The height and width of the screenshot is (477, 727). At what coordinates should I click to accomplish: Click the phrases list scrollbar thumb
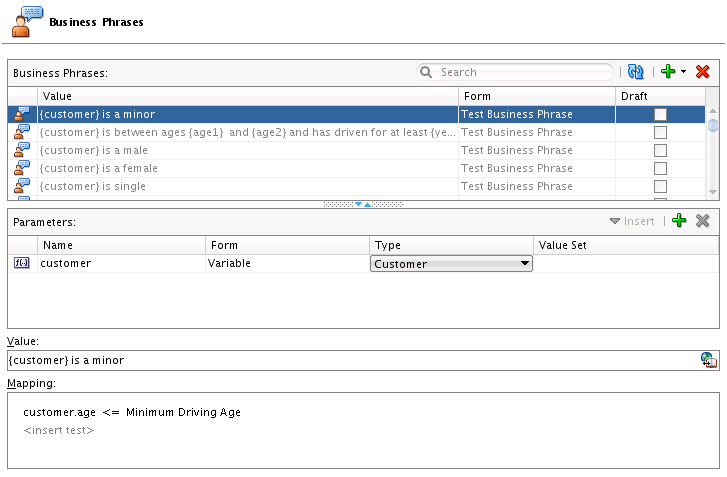click(x=713, y=125)
